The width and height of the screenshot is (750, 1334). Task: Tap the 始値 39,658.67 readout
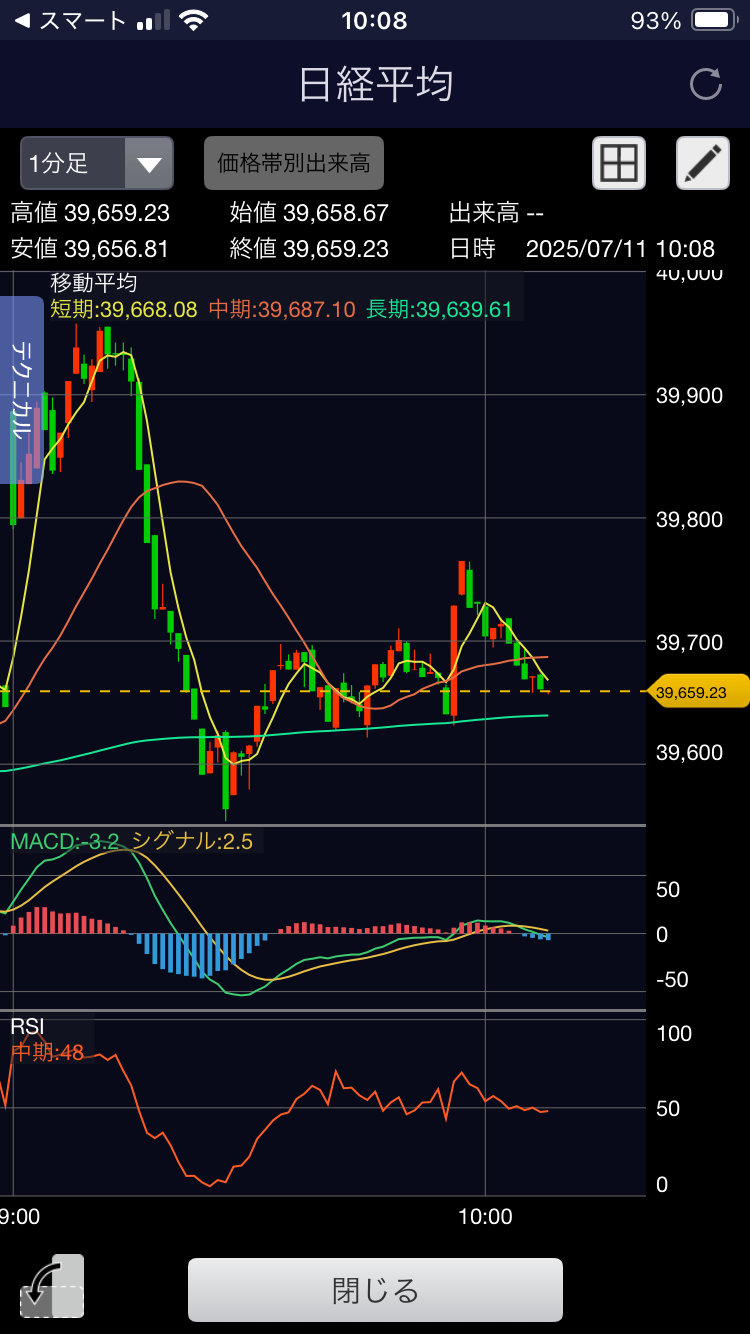tap(309, 213)
